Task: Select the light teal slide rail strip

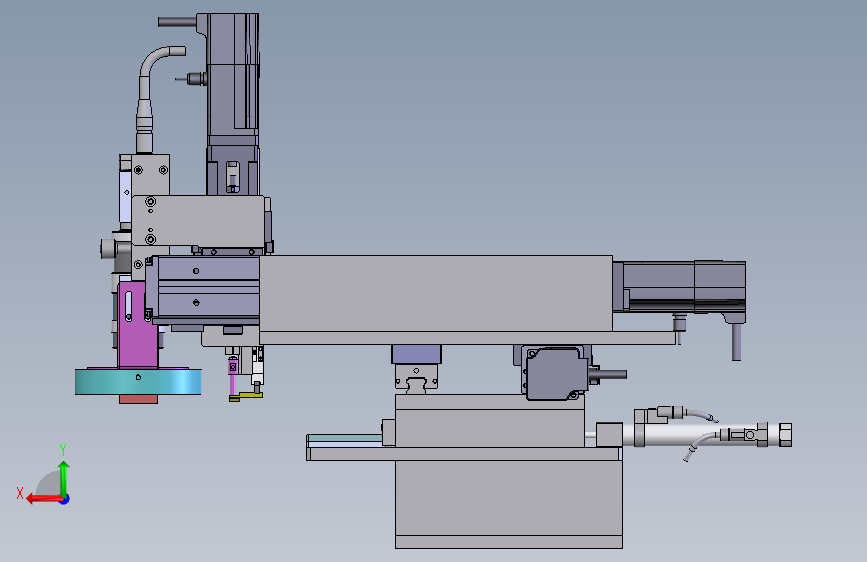Action: point(344,438)
